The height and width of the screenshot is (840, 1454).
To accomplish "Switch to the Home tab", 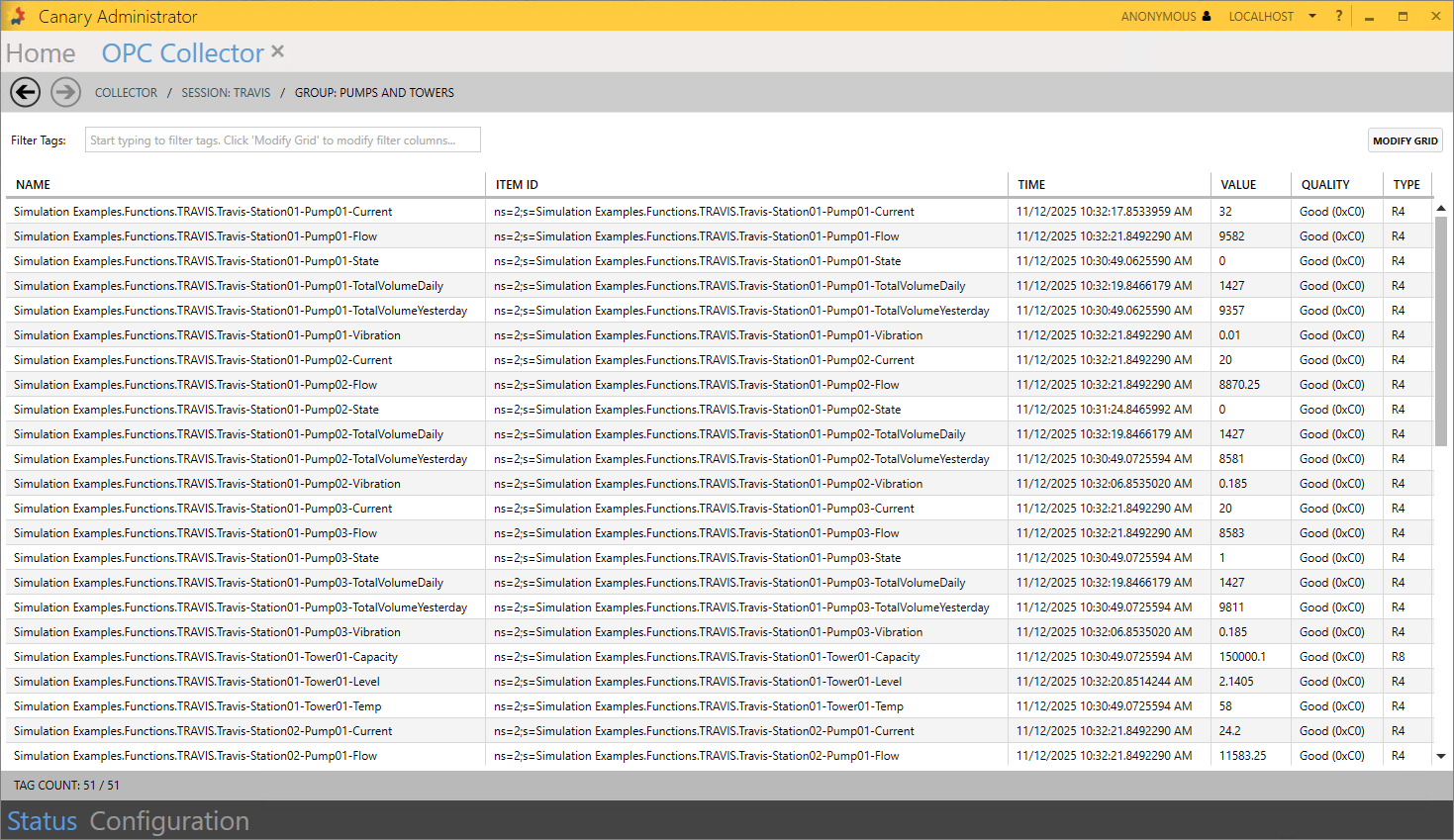I will [41, 53].
